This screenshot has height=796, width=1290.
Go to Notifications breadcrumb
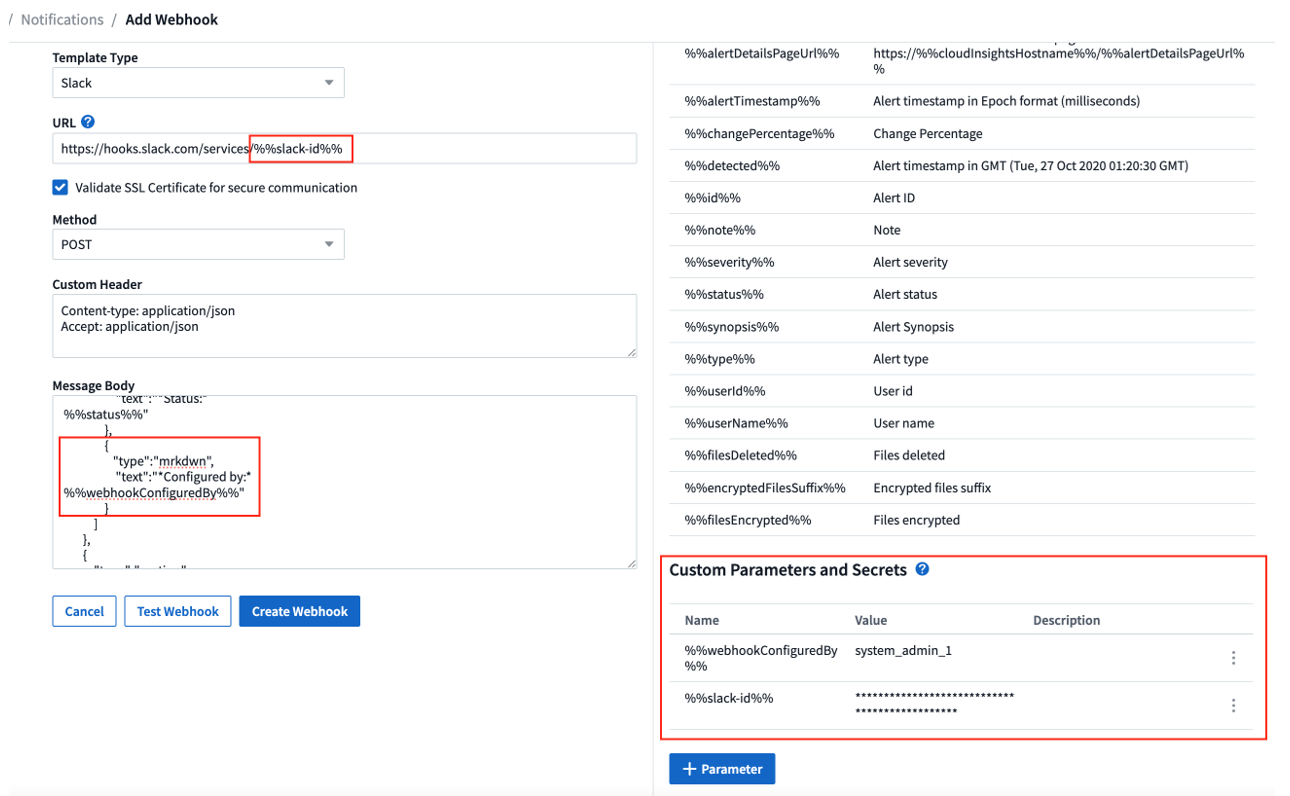coord(62,19)
